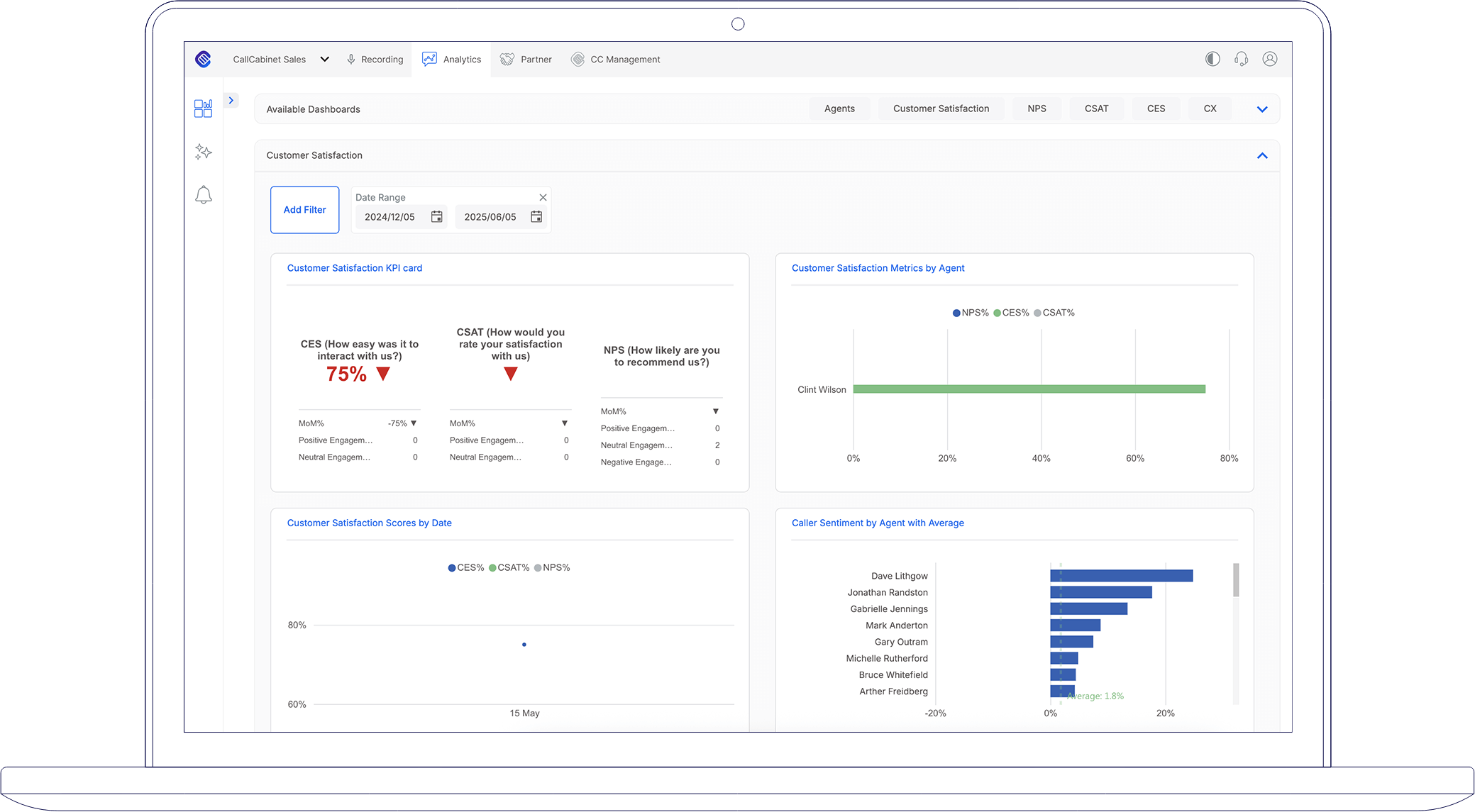Expand the Available Dashboards chevron
1475x812 pixels.
coord(1262,109)
